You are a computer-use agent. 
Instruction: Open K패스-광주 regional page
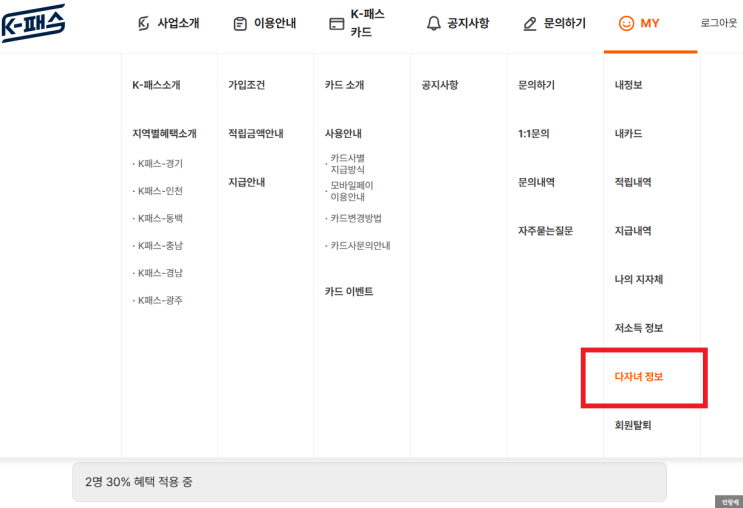coord(160,300)
